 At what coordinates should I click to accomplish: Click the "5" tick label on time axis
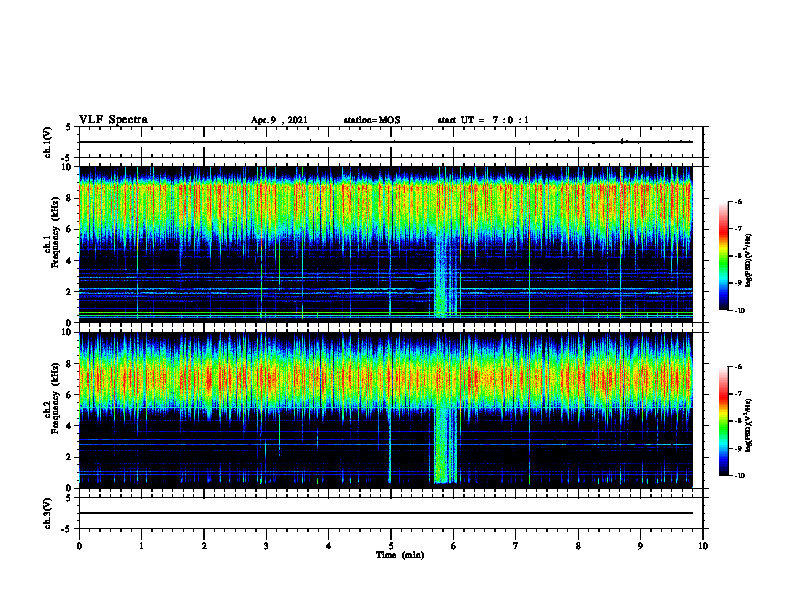(391, 546)
